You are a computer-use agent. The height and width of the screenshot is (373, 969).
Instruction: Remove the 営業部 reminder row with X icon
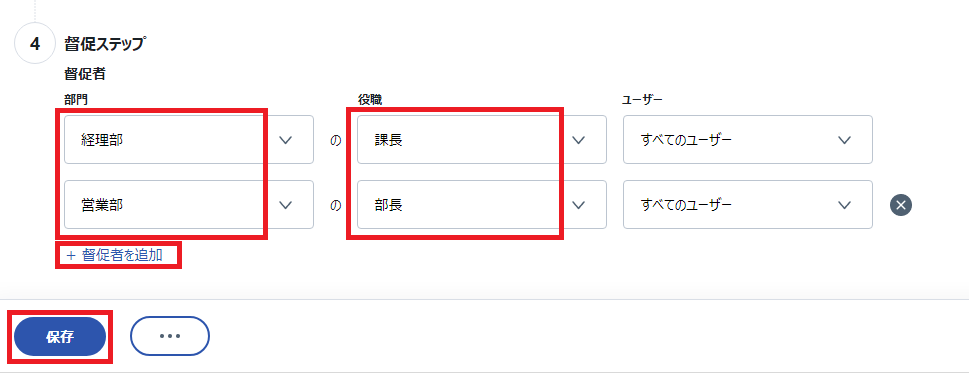(x=901, y=205)
